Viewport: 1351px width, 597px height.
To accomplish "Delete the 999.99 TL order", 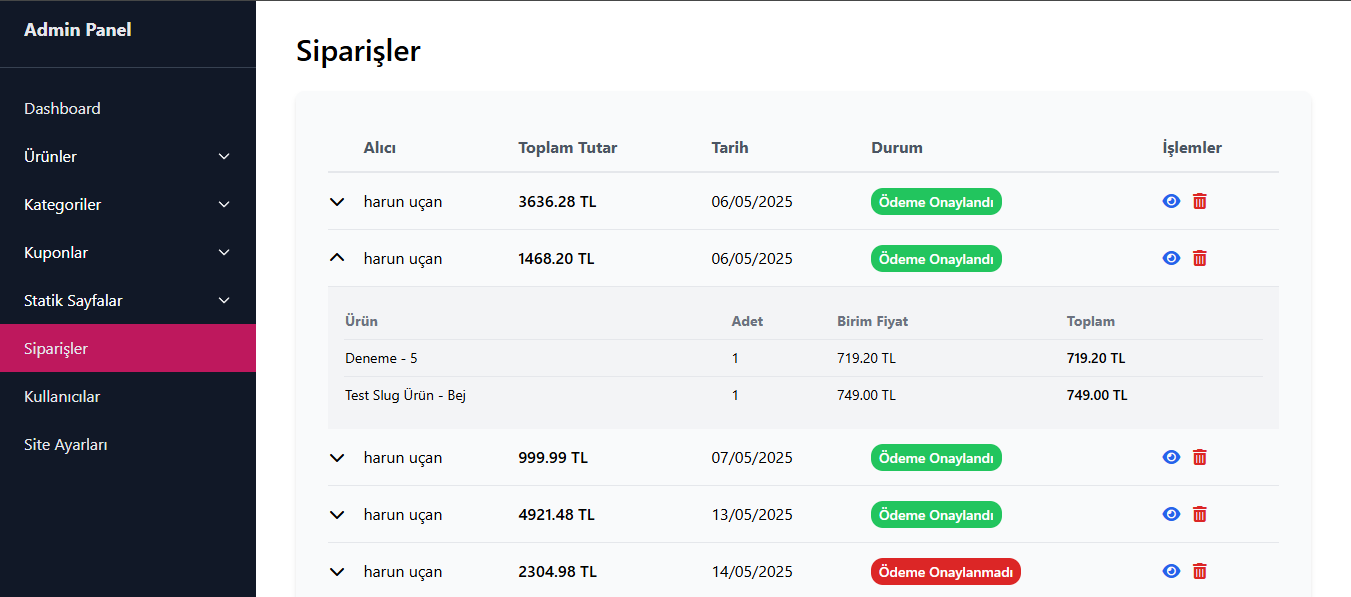I will (1200, 457).
